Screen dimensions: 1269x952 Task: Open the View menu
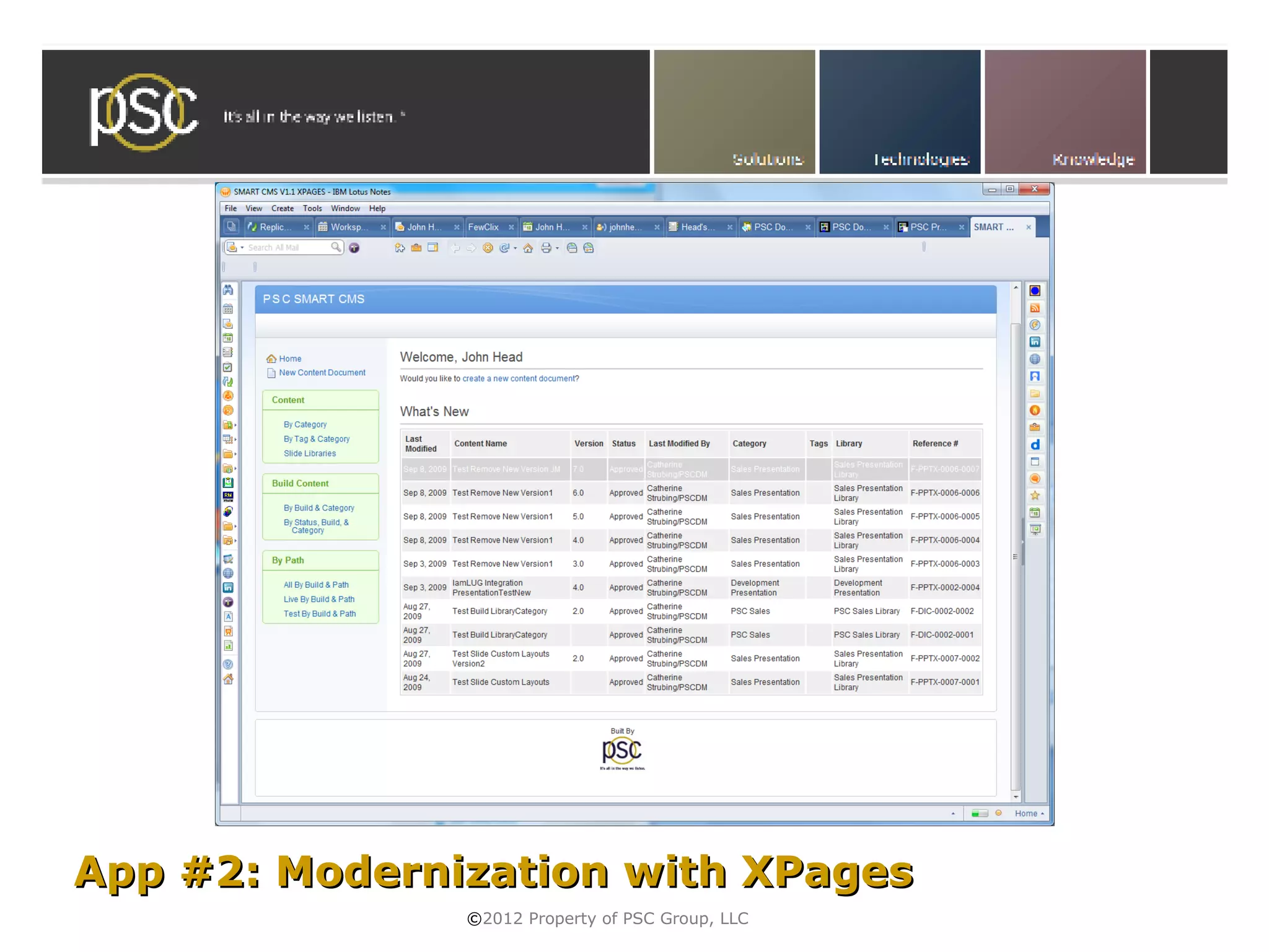pyautogui.click(x=253, y=208)
